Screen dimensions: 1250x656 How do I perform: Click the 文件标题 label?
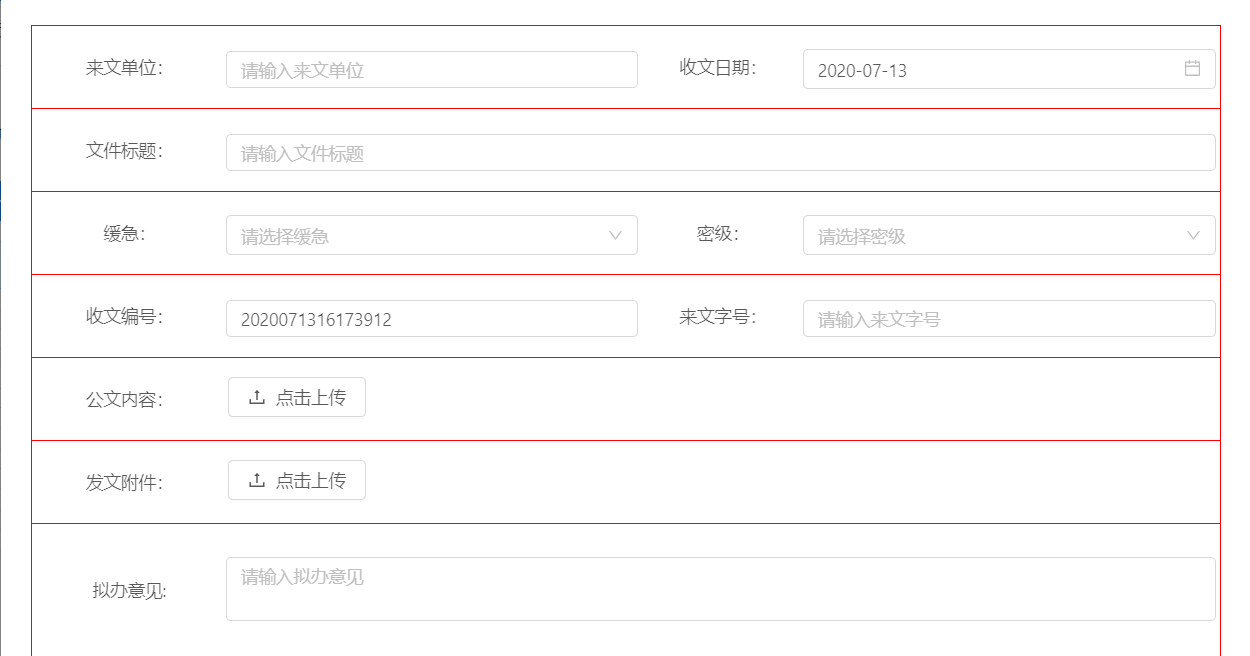[x=124, y=151]
